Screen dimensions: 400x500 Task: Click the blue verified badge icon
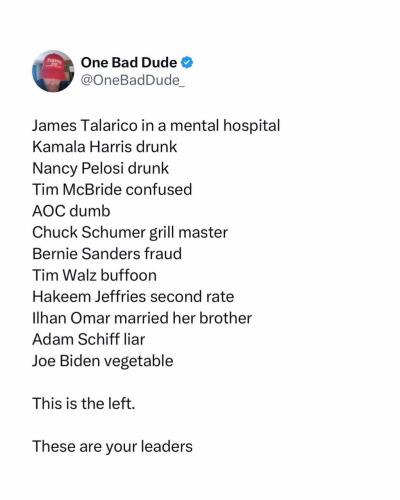(187, 62)
